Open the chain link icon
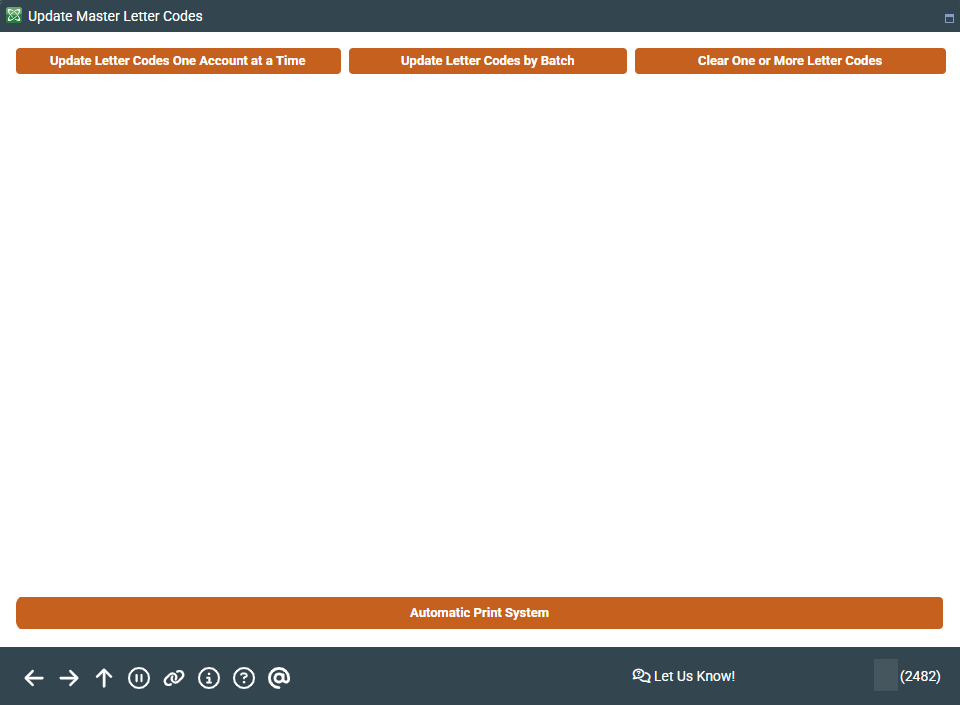The image size is (960, 705). [174, 678]
